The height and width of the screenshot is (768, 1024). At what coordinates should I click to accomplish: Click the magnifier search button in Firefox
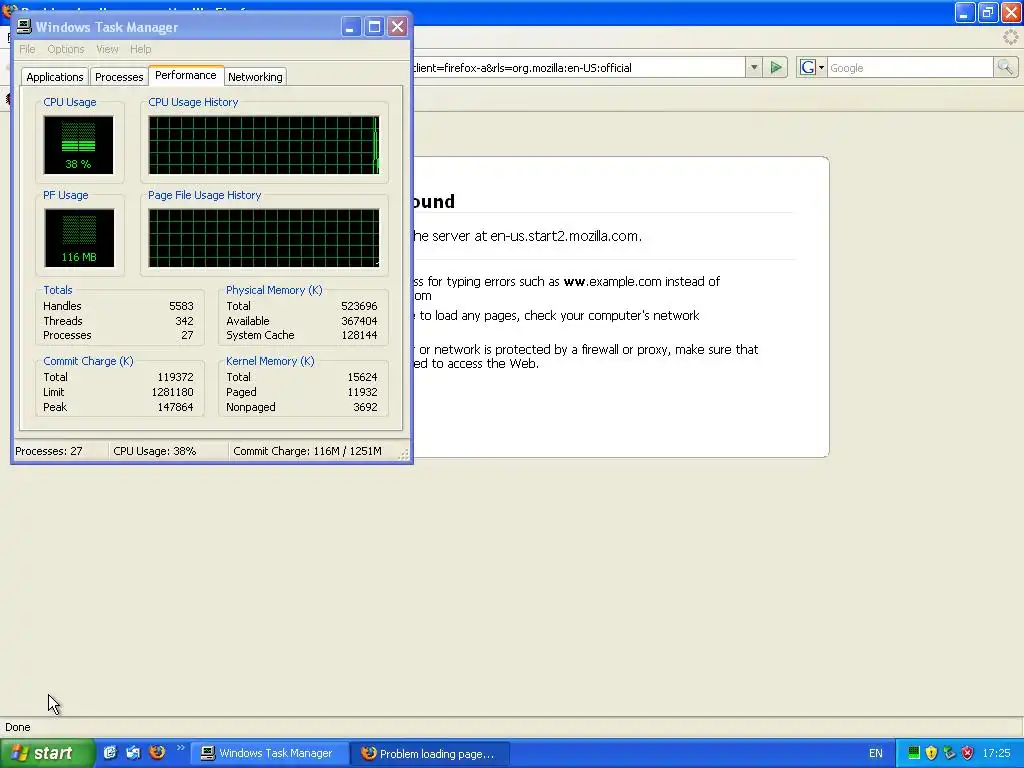1005,67
